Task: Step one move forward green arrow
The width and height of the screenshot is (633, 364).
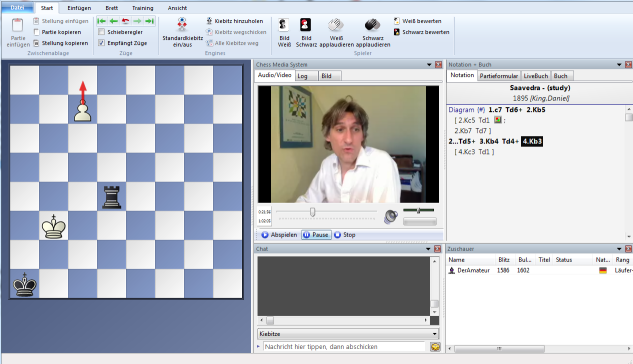Action: tap(138, 21)
